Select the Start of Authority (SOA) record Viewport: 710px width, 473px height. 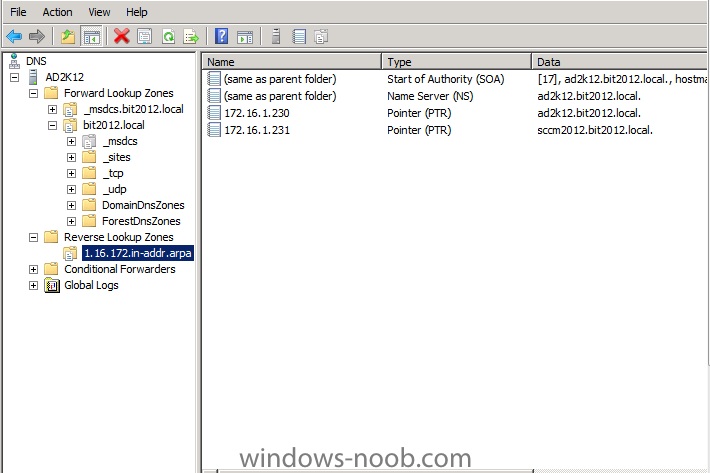point(446,79)
